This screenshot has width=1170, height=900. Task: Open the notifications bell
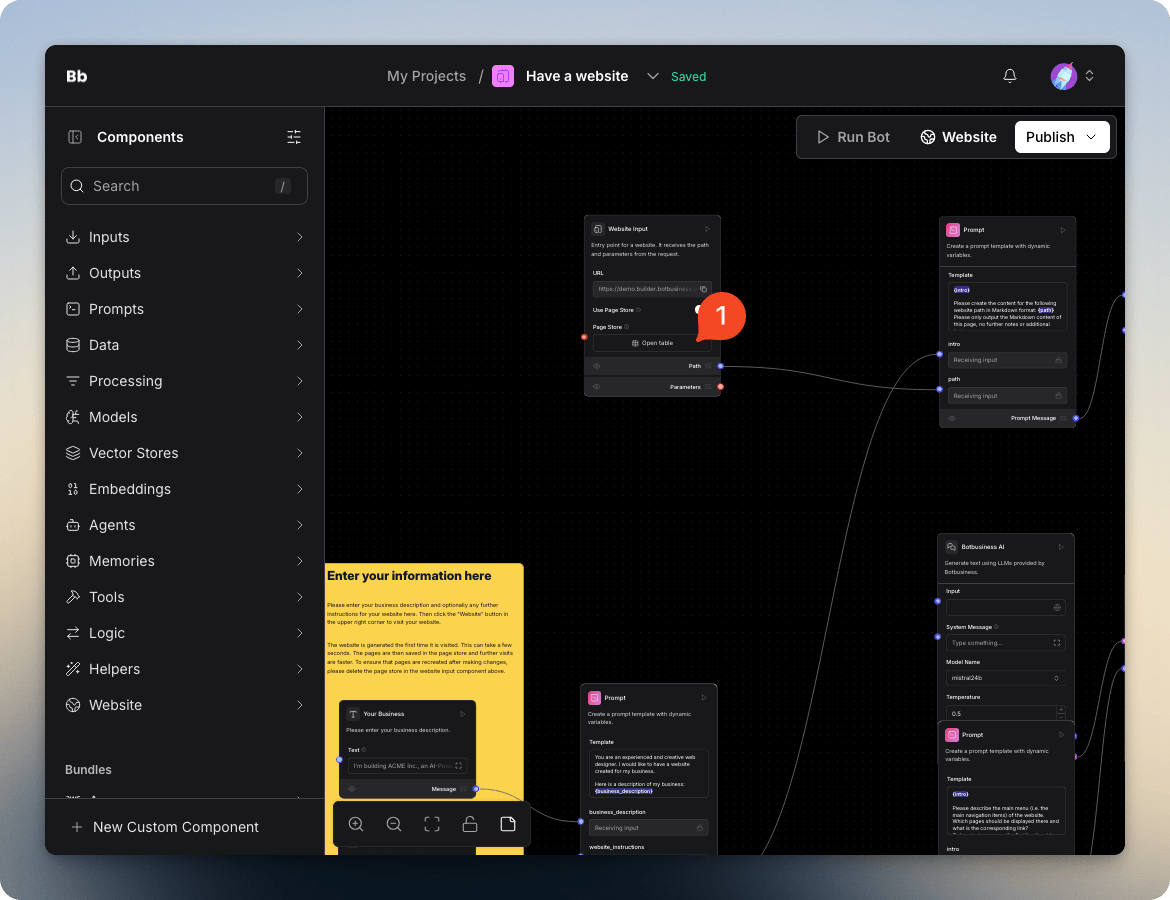point(1010,76)
